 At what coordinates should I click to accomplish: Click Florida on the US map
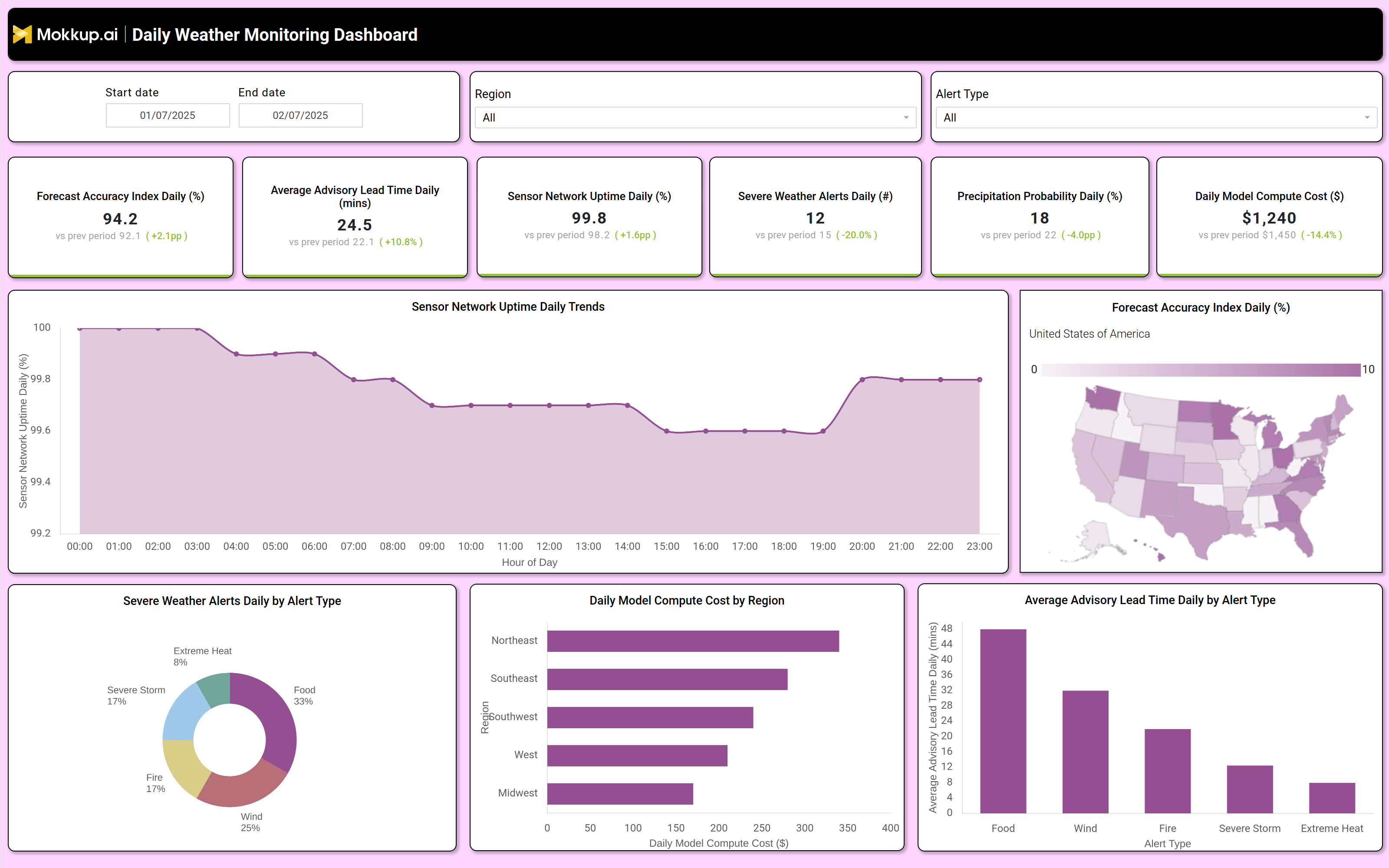click(x=1302, y=537)
